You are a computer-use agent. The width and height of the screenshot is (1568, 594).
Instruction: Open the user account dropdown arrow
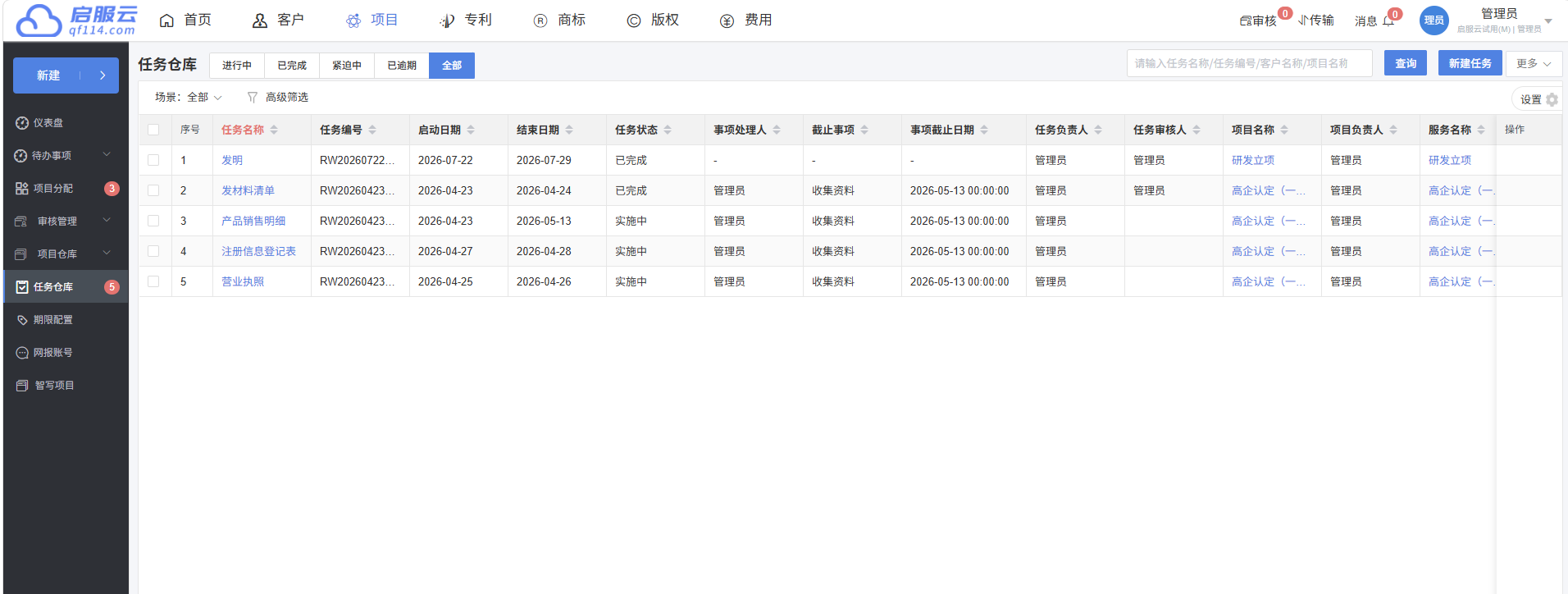point(1548,21)
